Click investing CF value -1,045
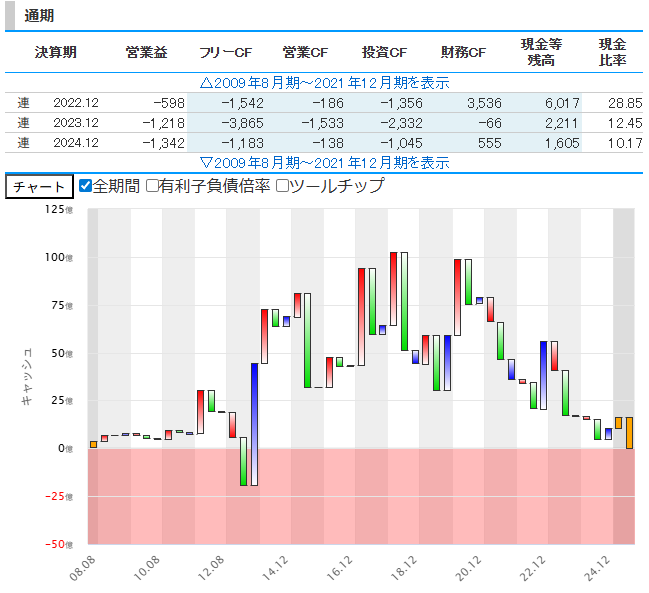Screen dimensions: 649x593 pyautogui.click(x=401, y=143)
